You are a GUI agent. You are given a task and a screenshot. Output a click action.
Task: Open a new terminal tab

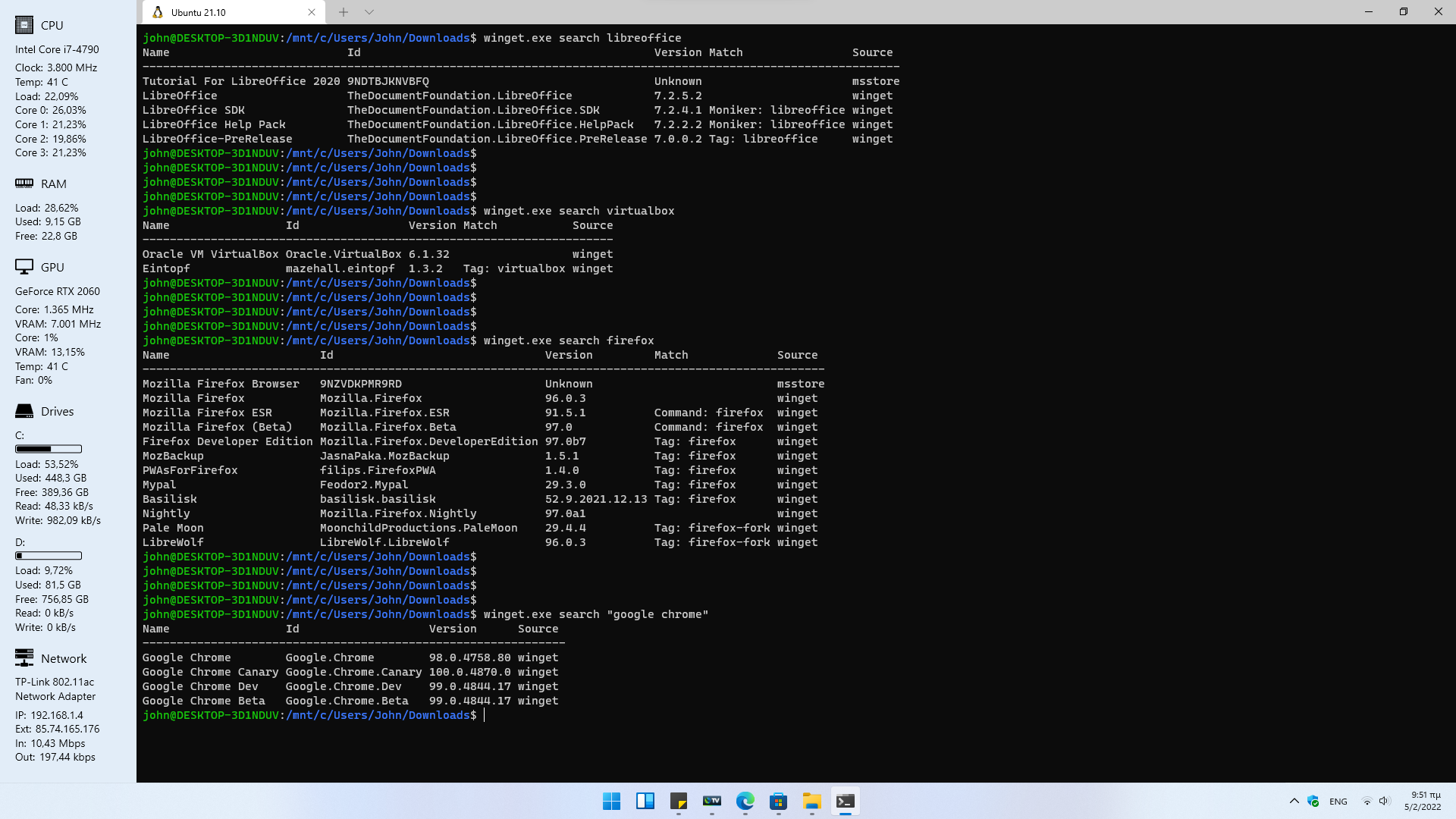[344, 12]
